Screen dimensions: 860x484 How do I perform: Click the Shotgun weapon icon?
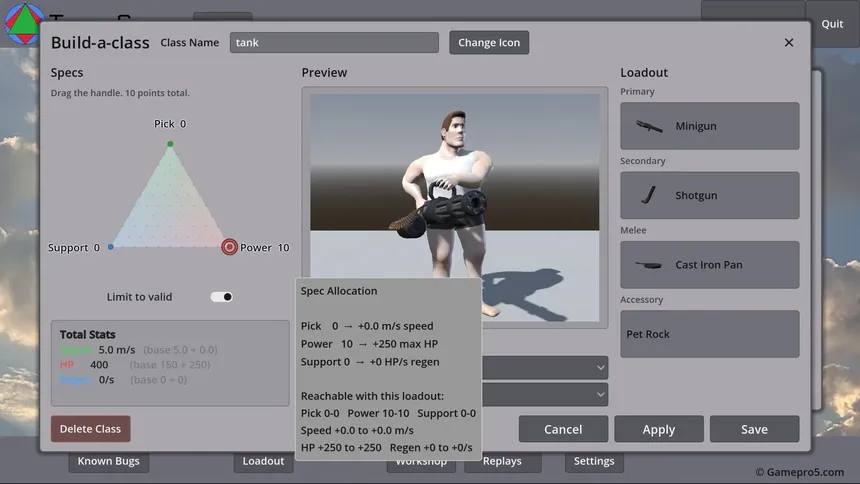click(x=649, y=195)
